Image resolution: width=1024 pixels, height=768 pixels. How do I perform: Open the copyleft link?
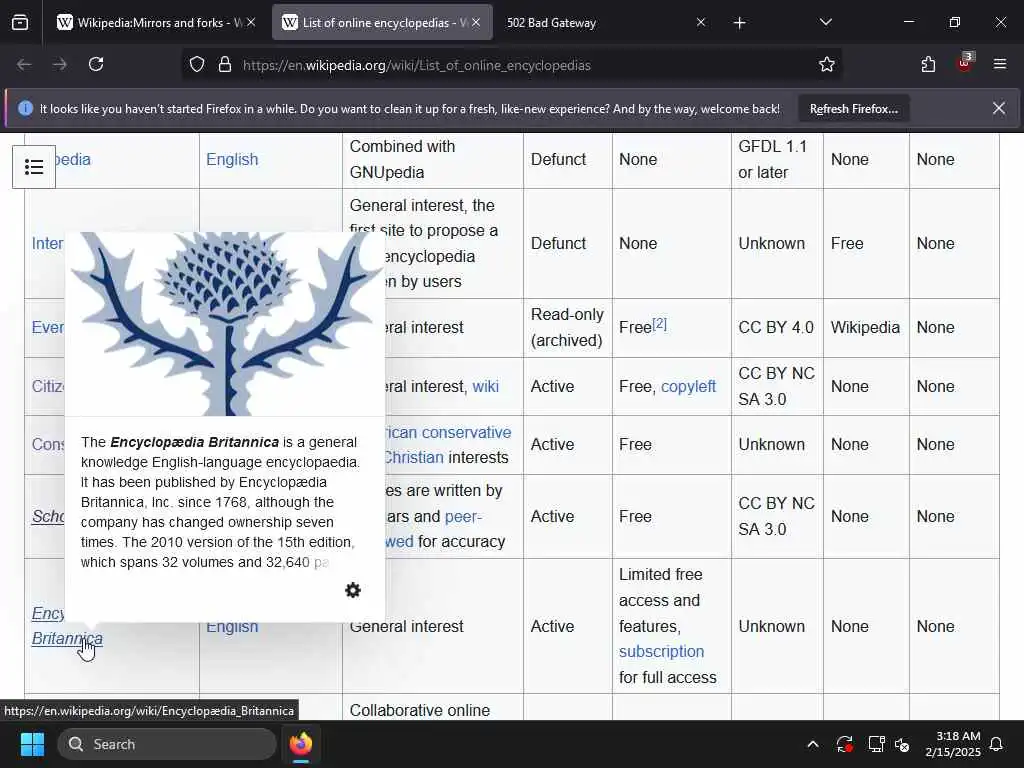(x=688, y=387)
